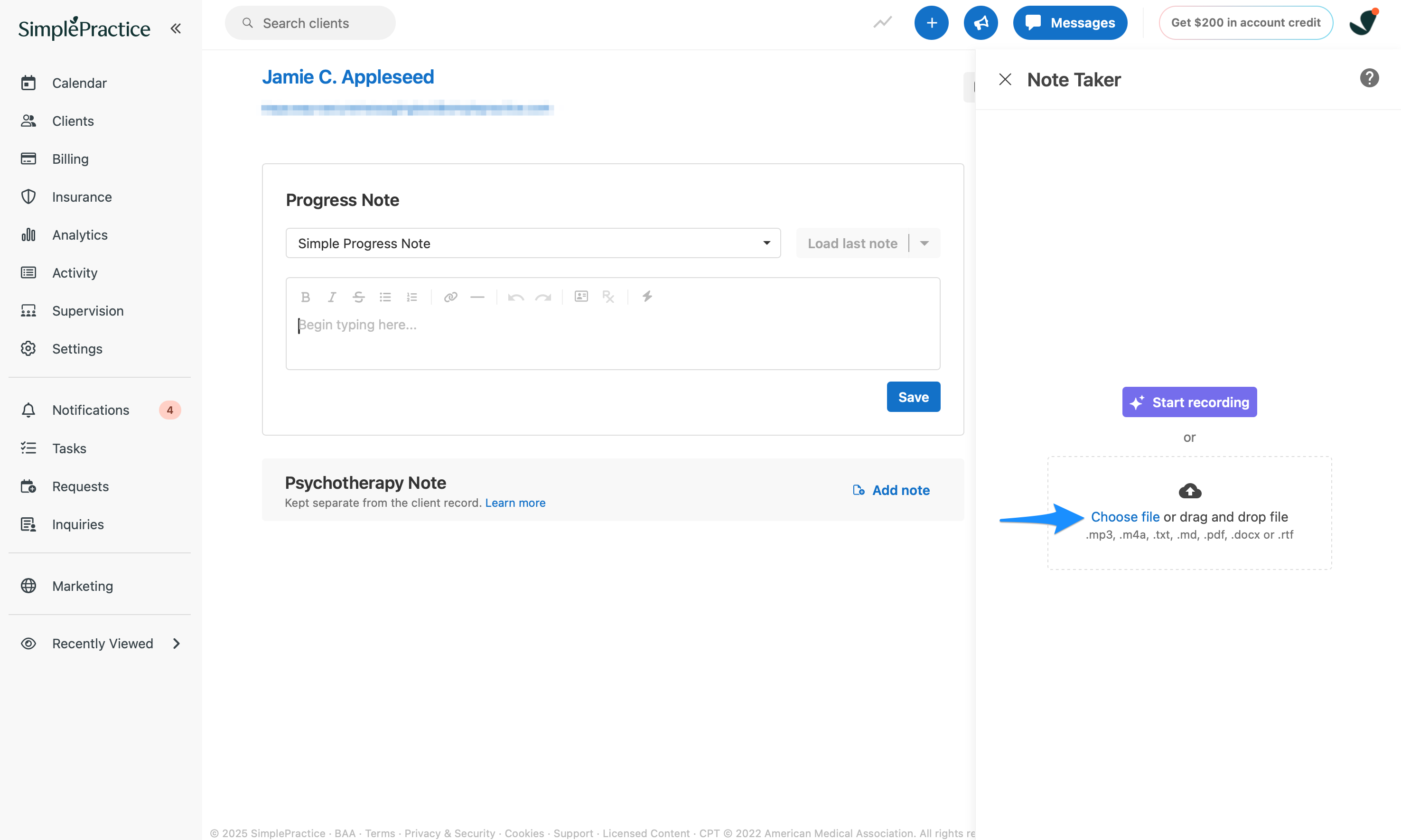Collapse the left sidebar navigation

pyautogui.click(x=176, y=28)
